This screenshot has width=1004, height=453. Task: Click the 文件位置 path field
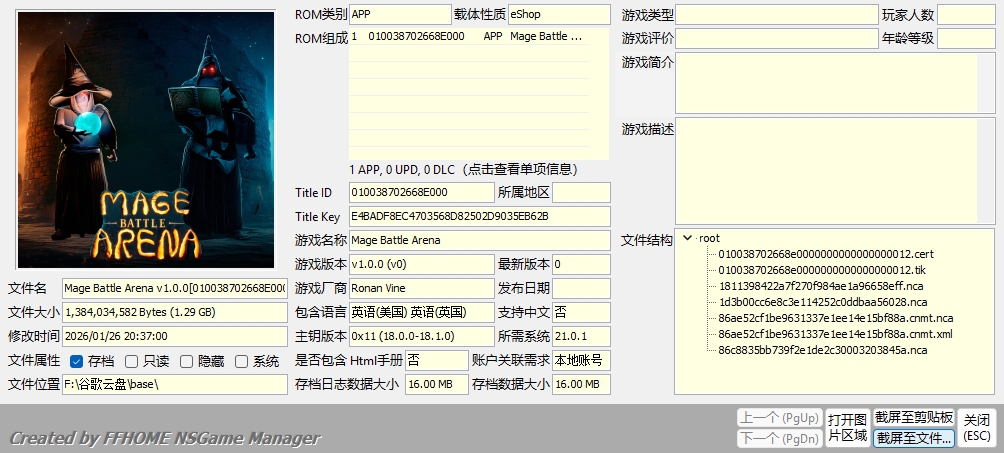coord(174,385)
